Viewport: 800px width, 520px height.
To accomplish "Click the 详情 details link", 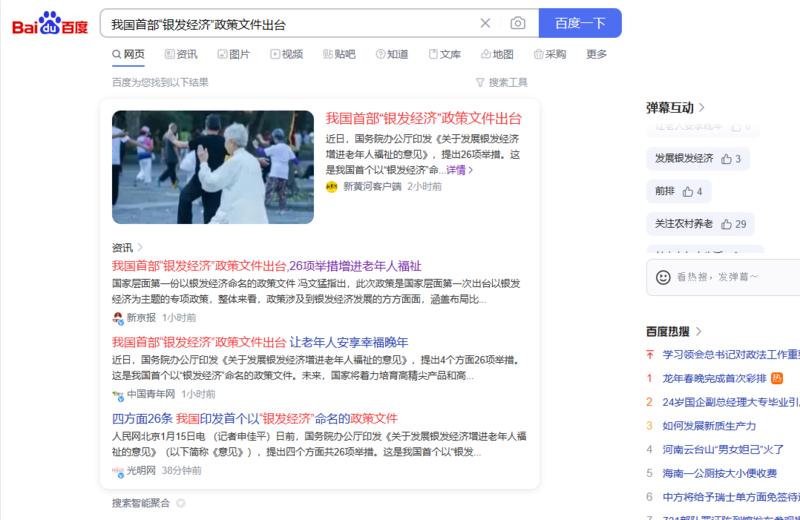I will pyautogui.click(x=459, y=170).
